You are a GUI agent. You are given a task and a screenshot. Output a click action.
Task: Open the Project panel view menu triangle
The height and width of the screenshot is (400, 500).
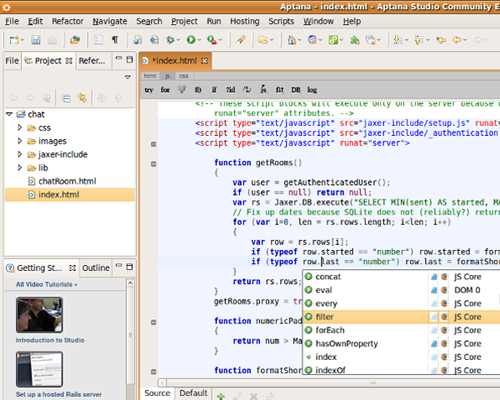pos(128,77)
